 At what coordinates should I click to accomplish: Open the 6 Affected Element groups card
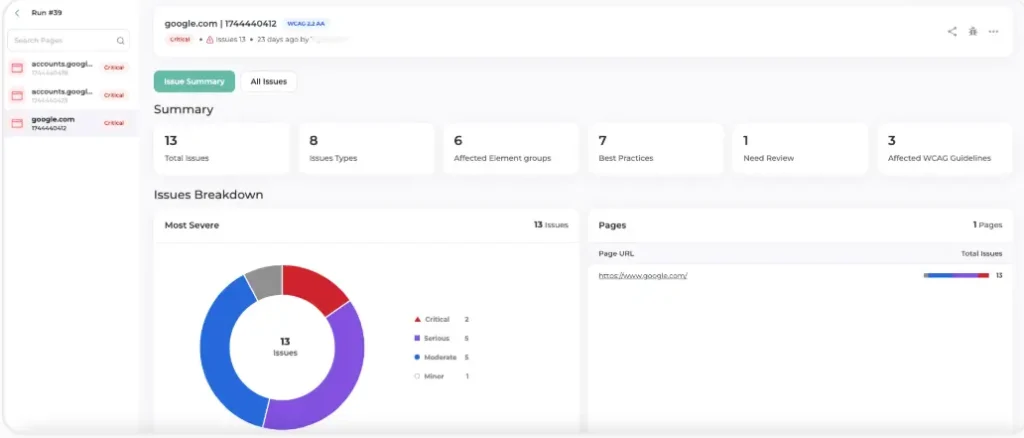[x=511, y=148]
